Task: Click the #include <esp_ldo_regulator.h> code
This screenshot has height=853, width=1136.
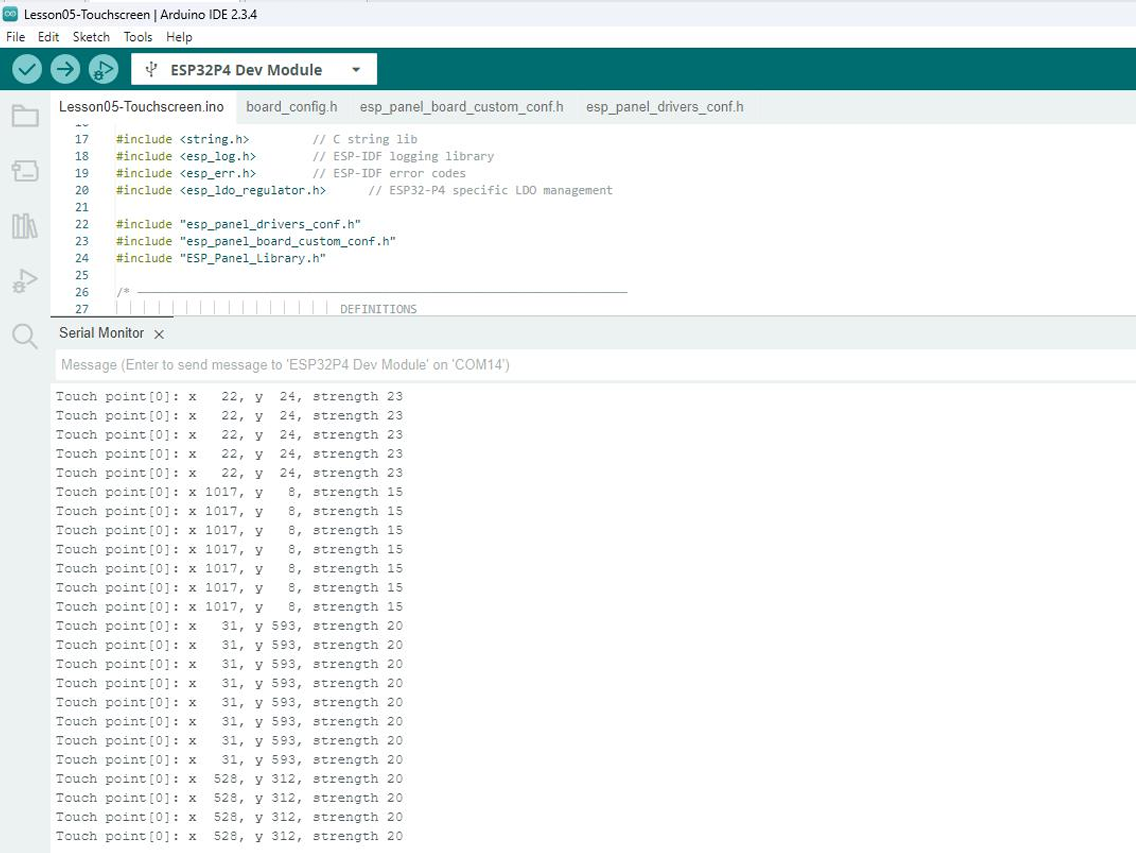Action: pos(221,190)
